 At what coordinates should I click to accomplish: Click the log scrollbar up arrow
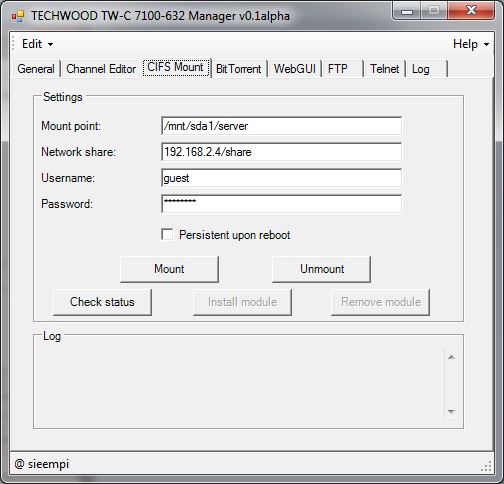coord(451,357)
